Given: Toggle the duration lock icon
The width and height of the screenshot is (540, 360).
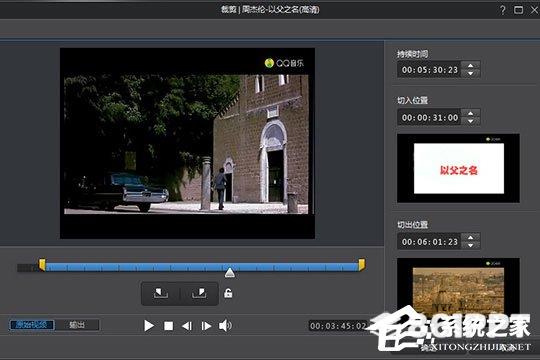Looking at the screenshot, I should click(x=228, y=293).
